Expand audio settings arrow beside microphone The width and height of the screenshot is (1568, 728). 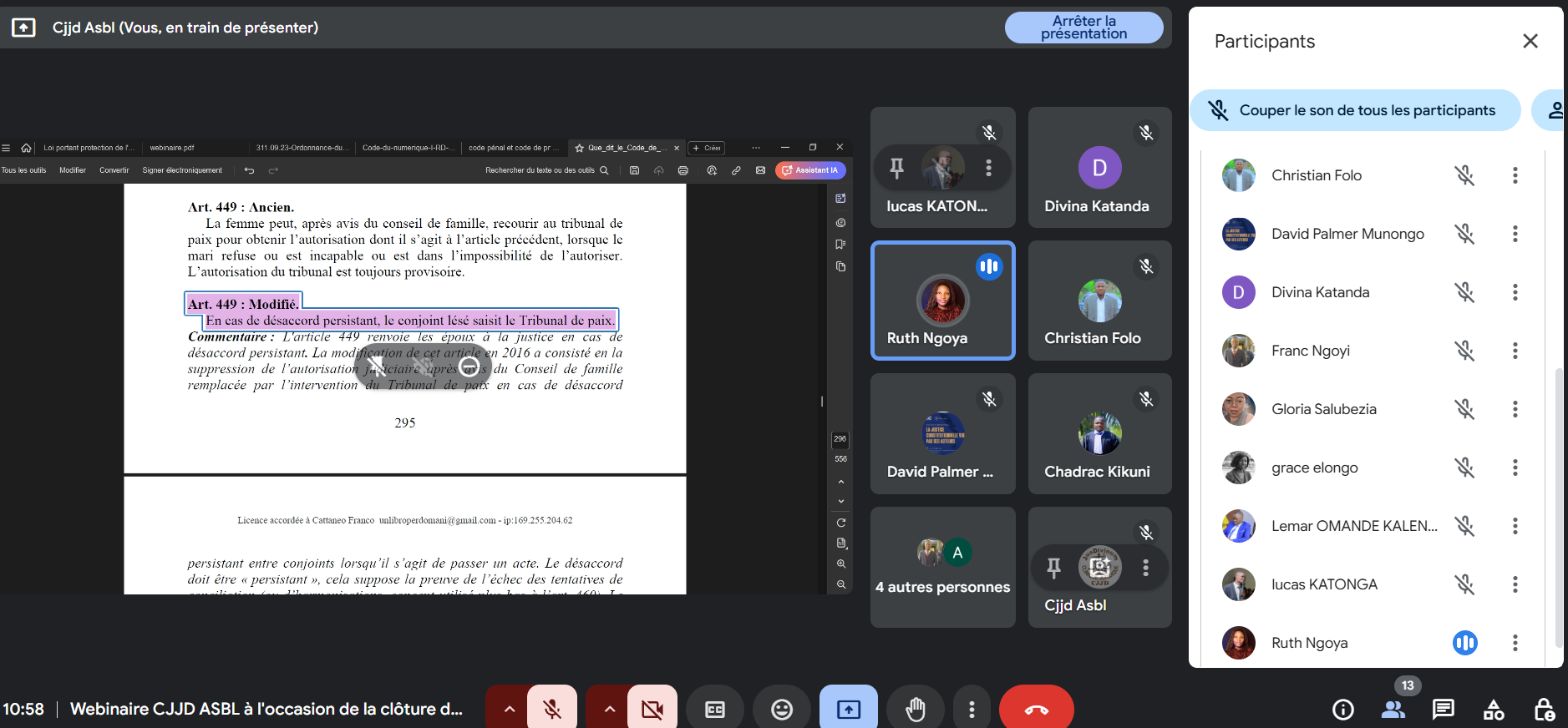[509, 709]
